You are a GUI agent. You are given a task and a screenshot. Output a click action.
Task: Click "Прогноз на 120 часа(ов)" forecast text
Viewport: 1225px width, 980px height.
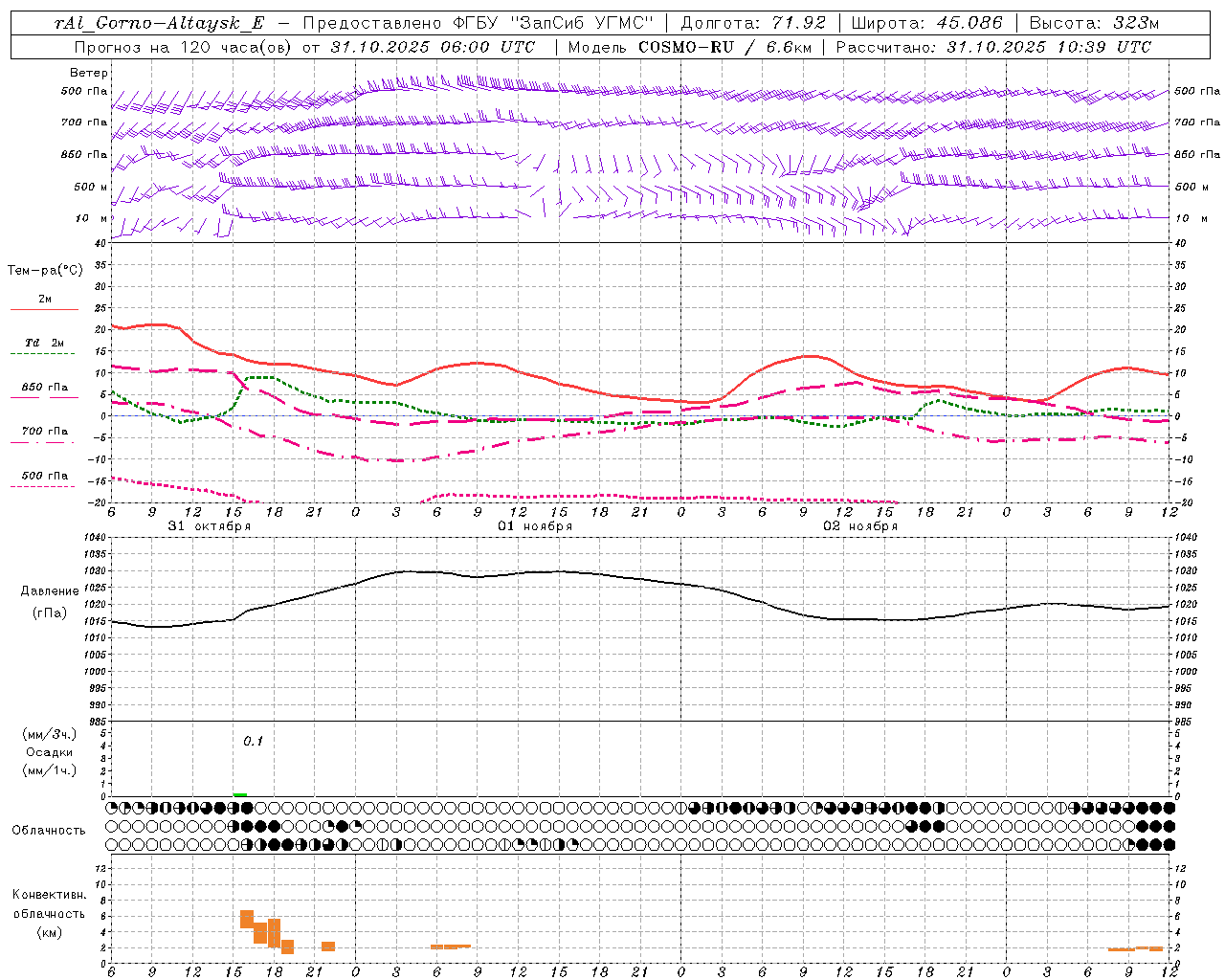coord(183,46)
